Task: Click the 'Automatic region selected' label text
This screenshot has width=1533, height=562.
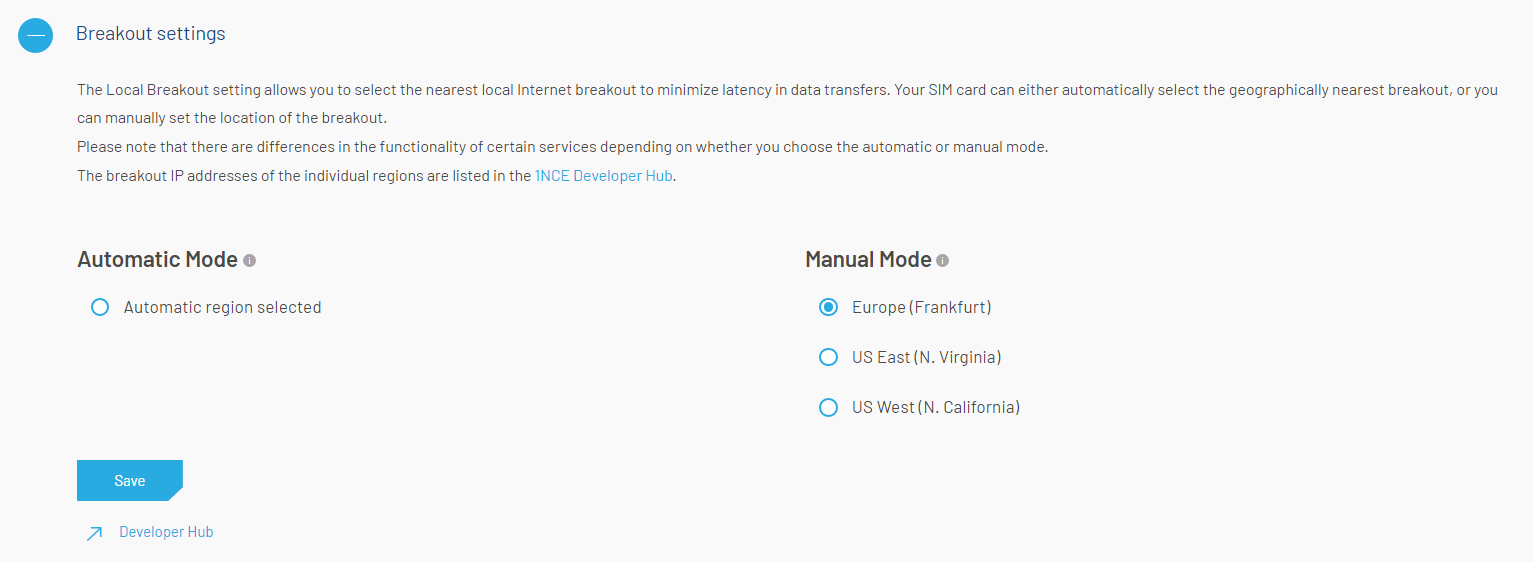Action: pos(222,308)
